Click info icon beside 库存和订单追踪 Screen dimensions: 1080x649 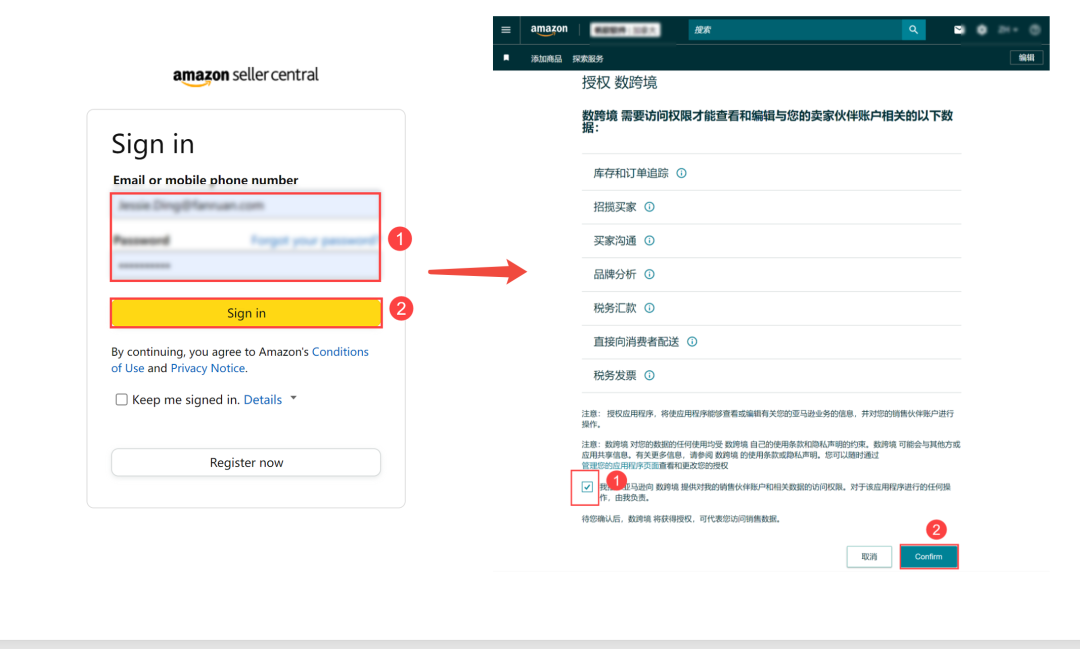[681, 173]
